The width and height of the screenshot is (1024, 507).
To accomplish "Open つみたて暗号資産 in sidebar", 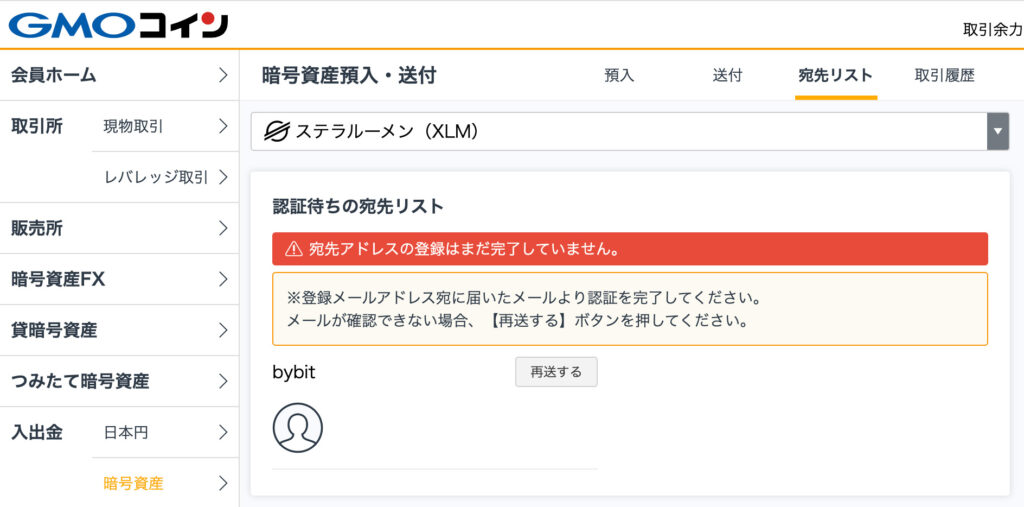I will coord(120,381).
